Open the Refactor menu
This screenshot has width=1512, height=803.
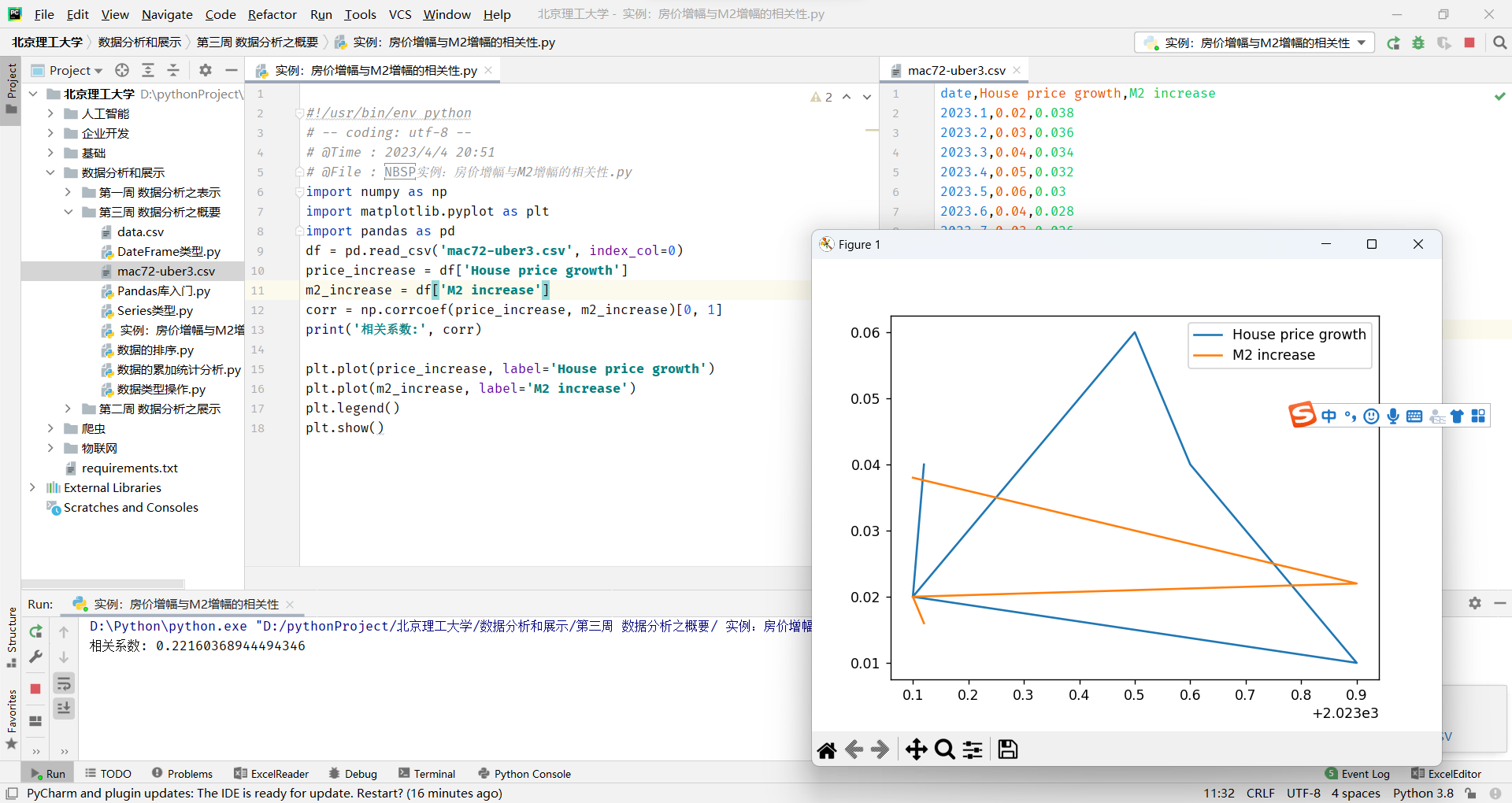(272, 14)
